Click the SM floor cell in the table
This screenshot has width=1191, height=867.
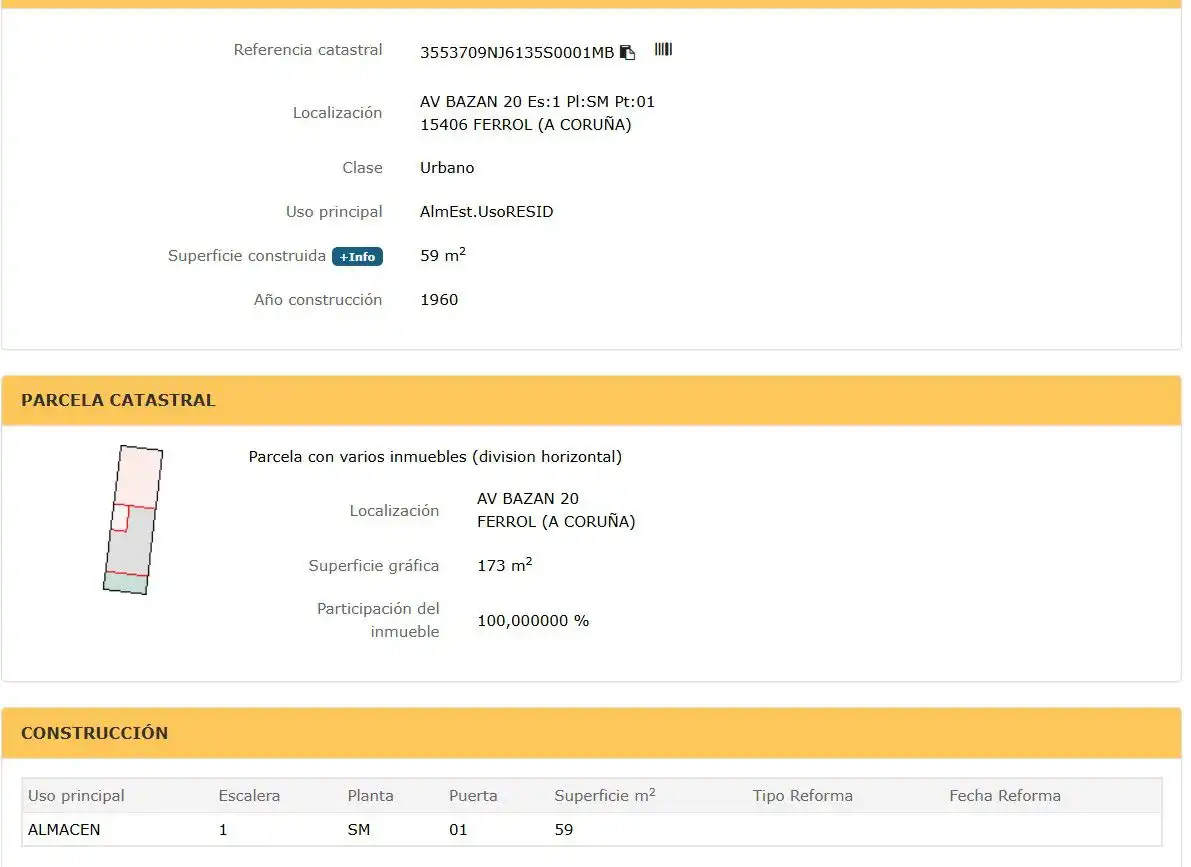(x=359, y=830)
